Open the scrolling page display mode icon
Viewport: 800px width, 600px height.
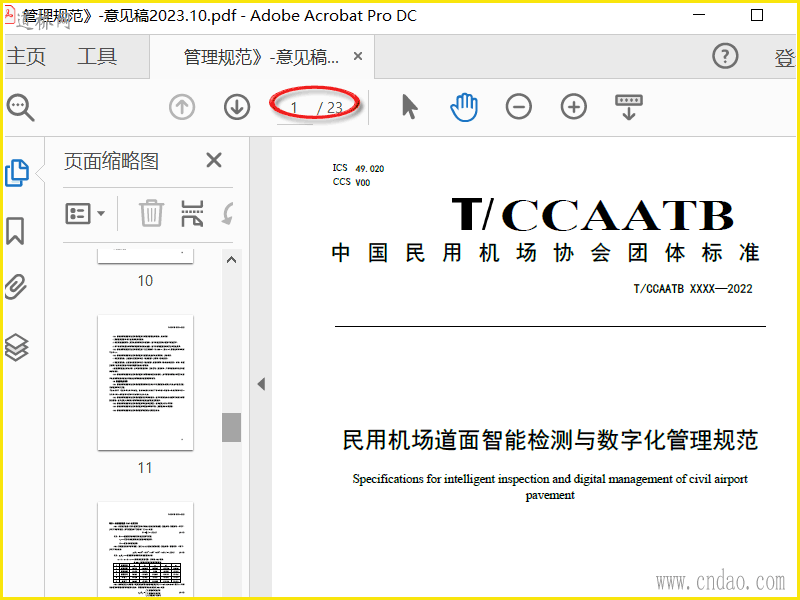point(629,107)
